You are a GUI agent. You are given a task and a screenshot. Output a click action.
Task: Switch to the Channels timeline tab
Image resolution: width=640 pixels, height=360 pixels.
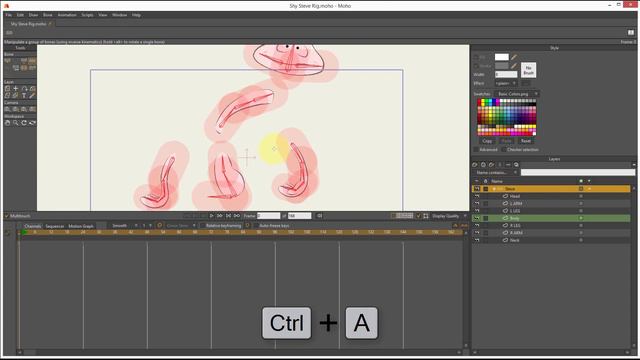tap(33, 226)
